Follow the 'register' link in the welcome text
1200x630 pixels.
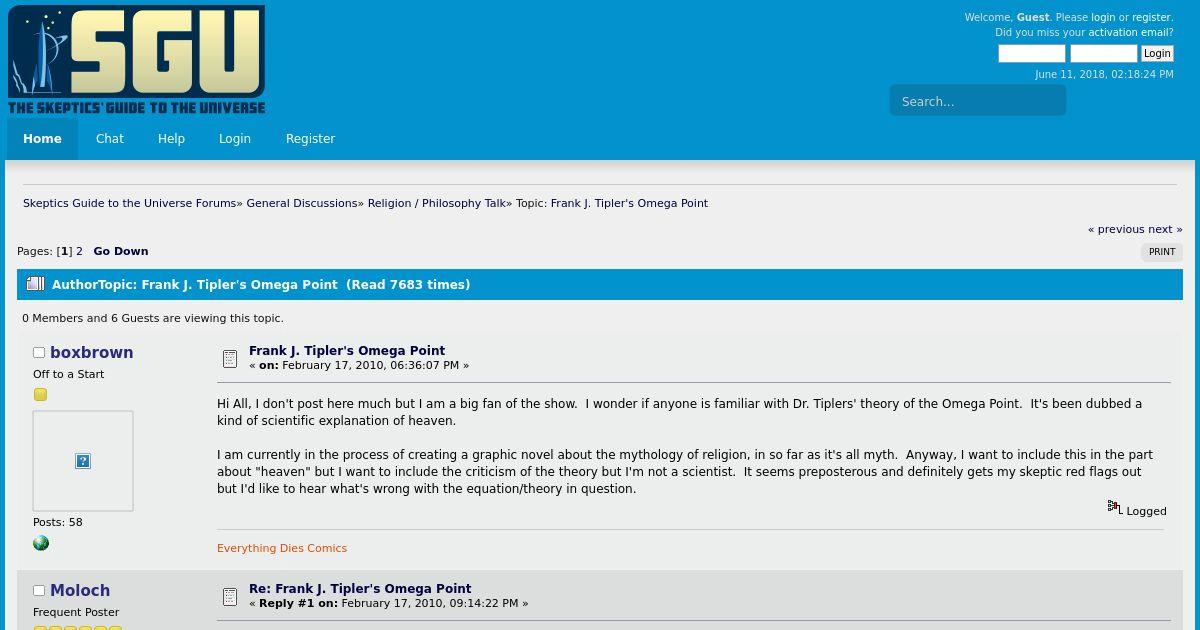click(x=1151, y=17)
